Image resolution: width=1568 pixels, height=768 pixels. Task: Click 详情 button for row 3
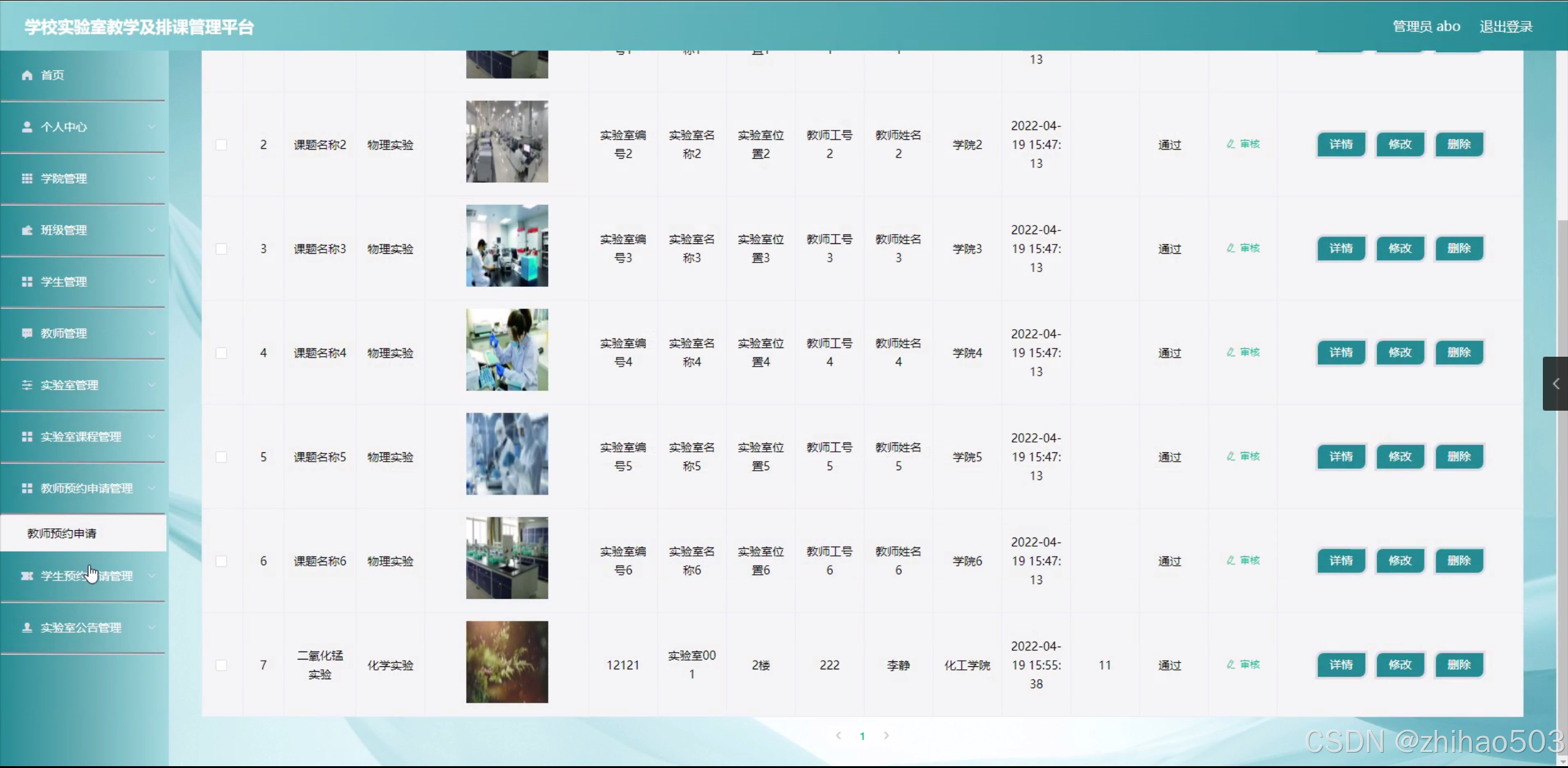point(1341,249)
